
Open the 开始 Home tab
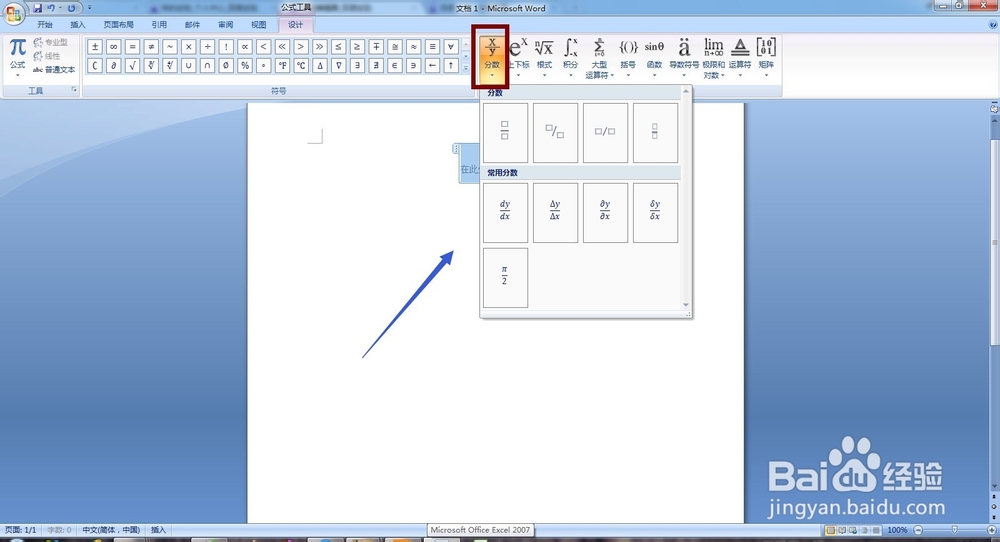tap(45, 25)
